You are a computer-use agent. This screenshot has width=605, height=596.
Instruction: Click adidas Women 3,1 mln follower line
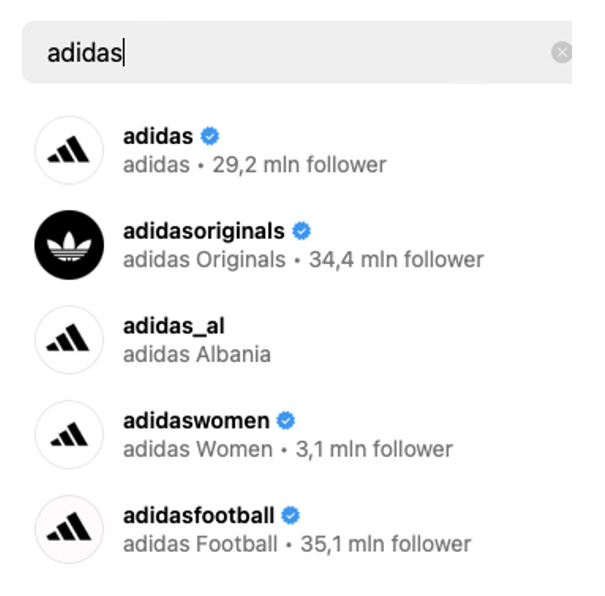[x=288, y=449]
